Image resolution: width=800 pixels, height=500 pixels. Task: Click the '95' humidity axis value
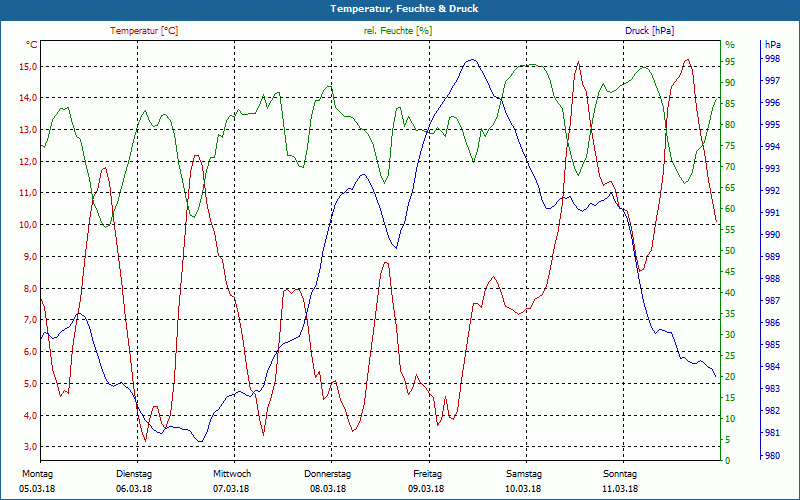pos(730,62)
